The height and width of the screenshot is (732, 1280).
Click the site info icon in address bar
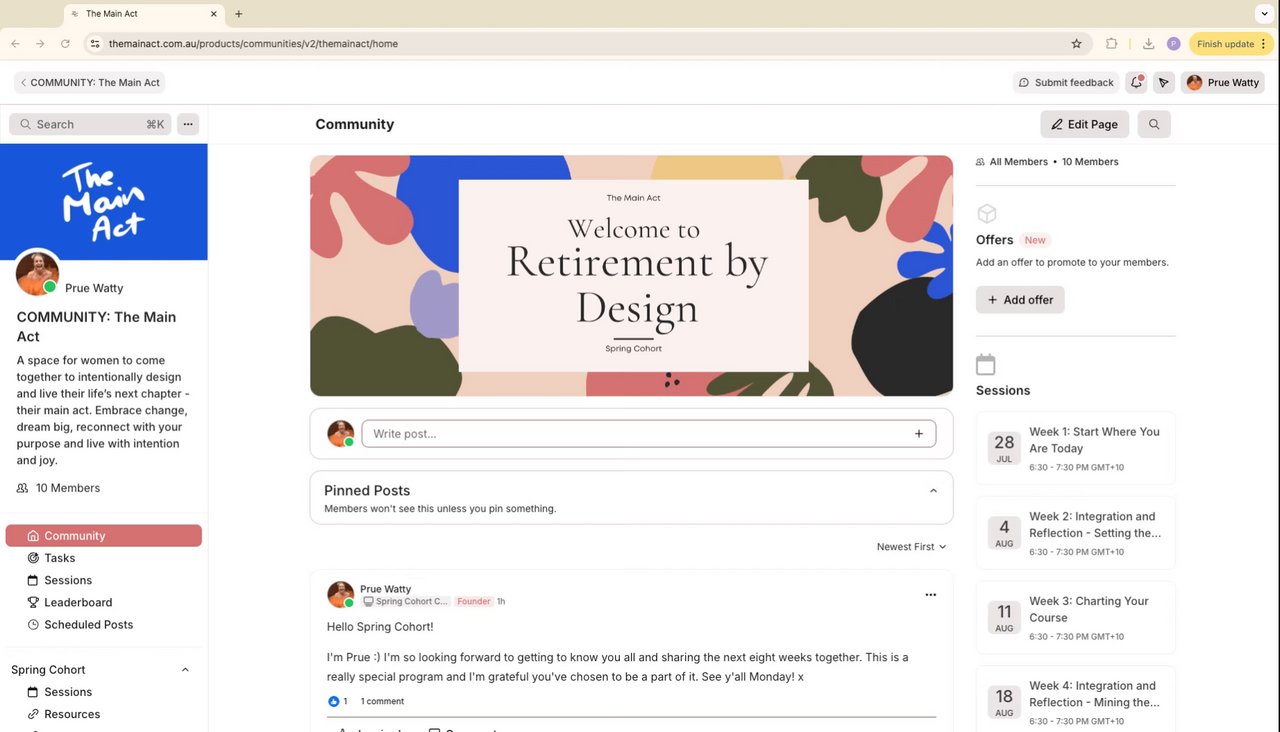(x=95, y=44)
